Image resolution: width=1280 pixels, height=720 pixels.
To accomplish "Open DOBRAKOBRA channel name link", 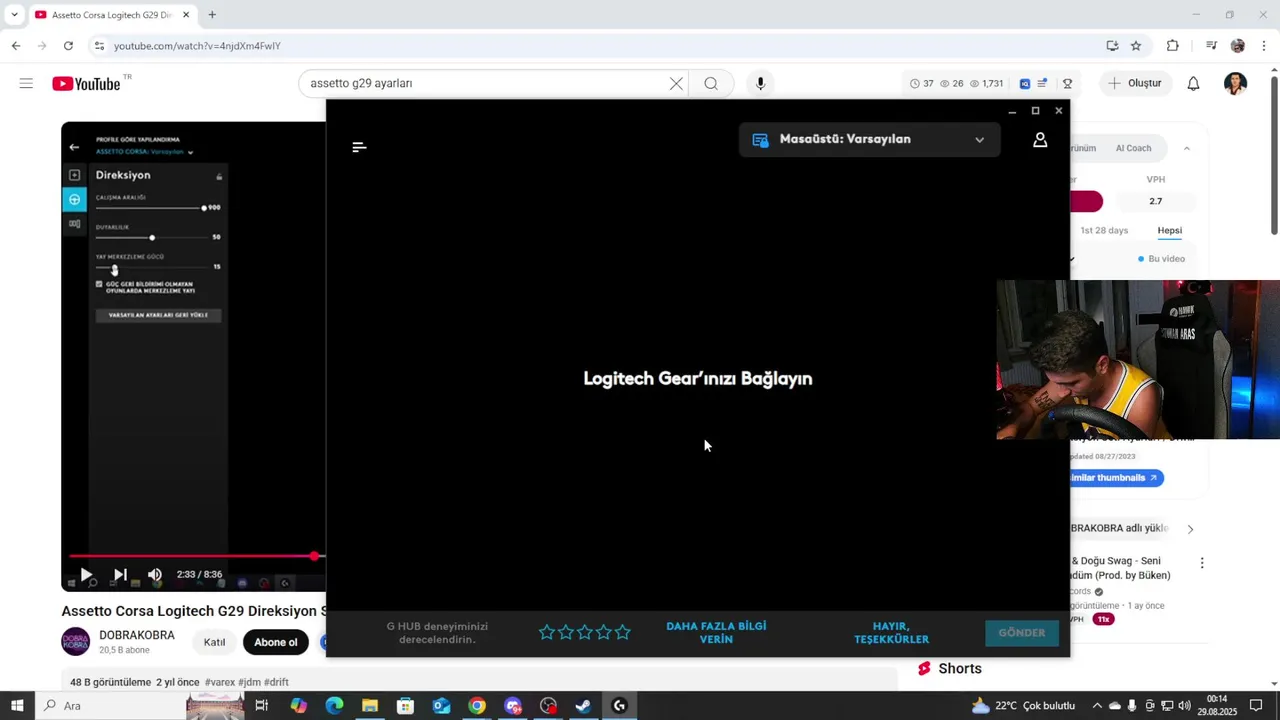I will click(x=137, y=636).
